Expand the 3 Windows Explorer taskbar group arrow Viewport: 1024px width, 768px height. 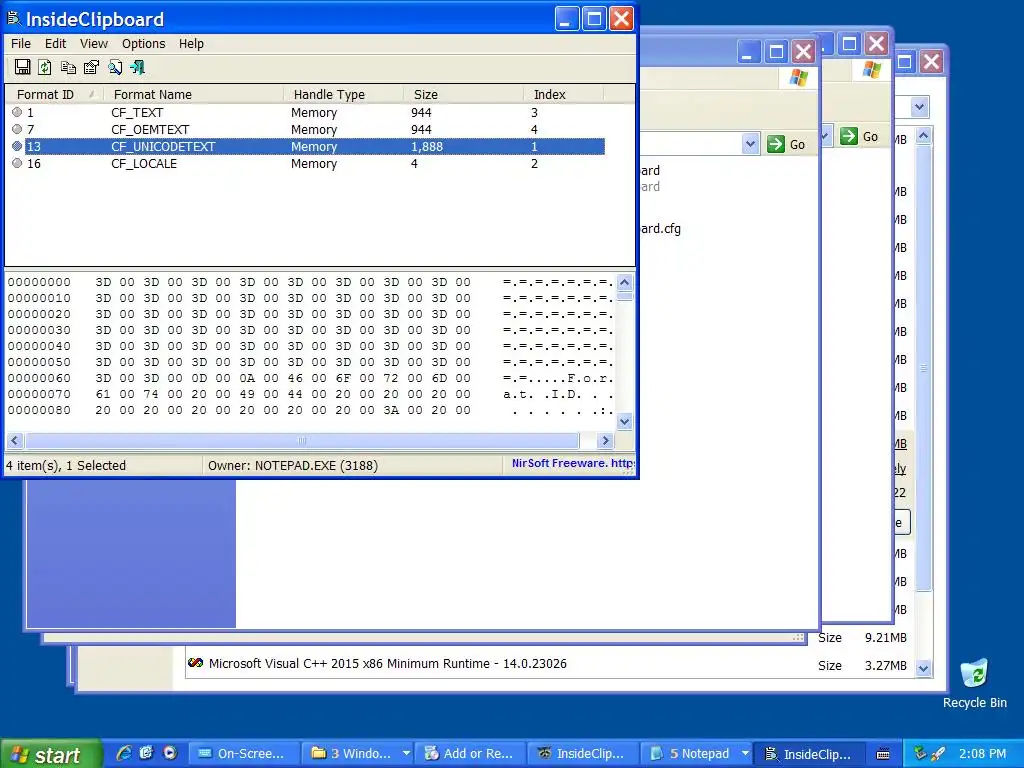406,754
